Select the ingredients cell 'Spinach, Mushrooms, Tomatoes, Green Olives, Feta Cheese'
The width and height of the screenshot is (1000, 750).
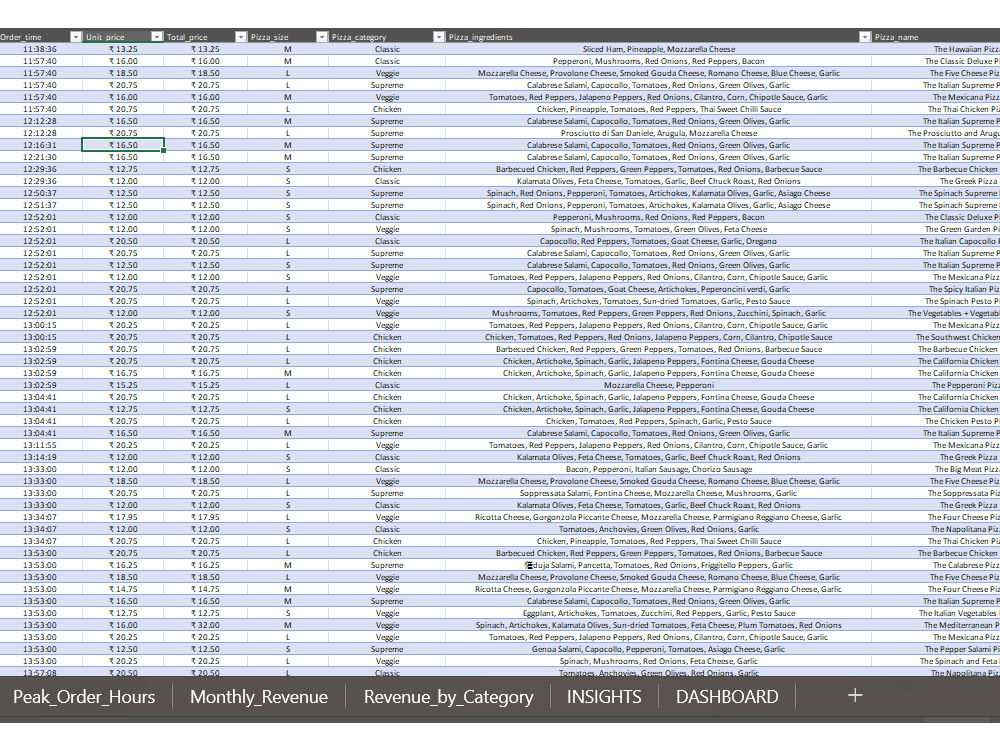tap(658, 229)
